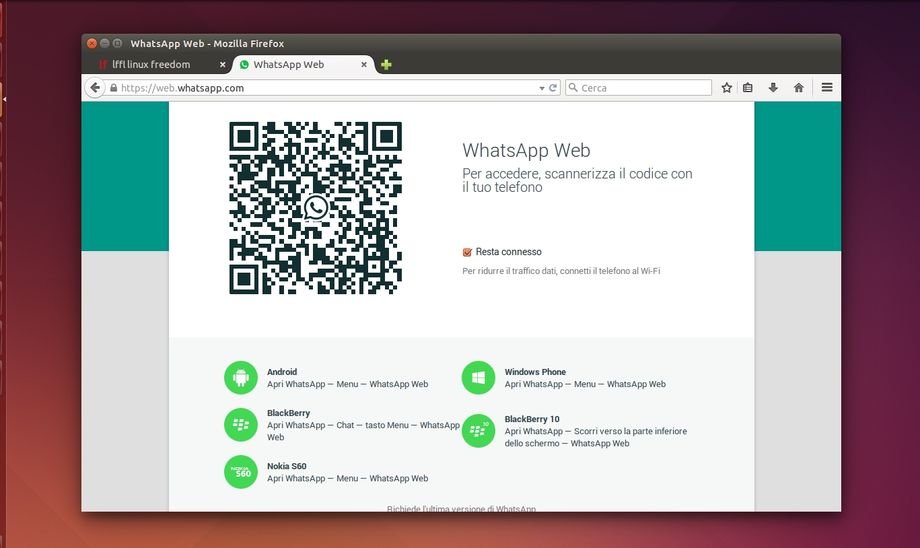Click the Android platform icon
The width and height of the screenshot is (920, 548).
pos(240,378)
